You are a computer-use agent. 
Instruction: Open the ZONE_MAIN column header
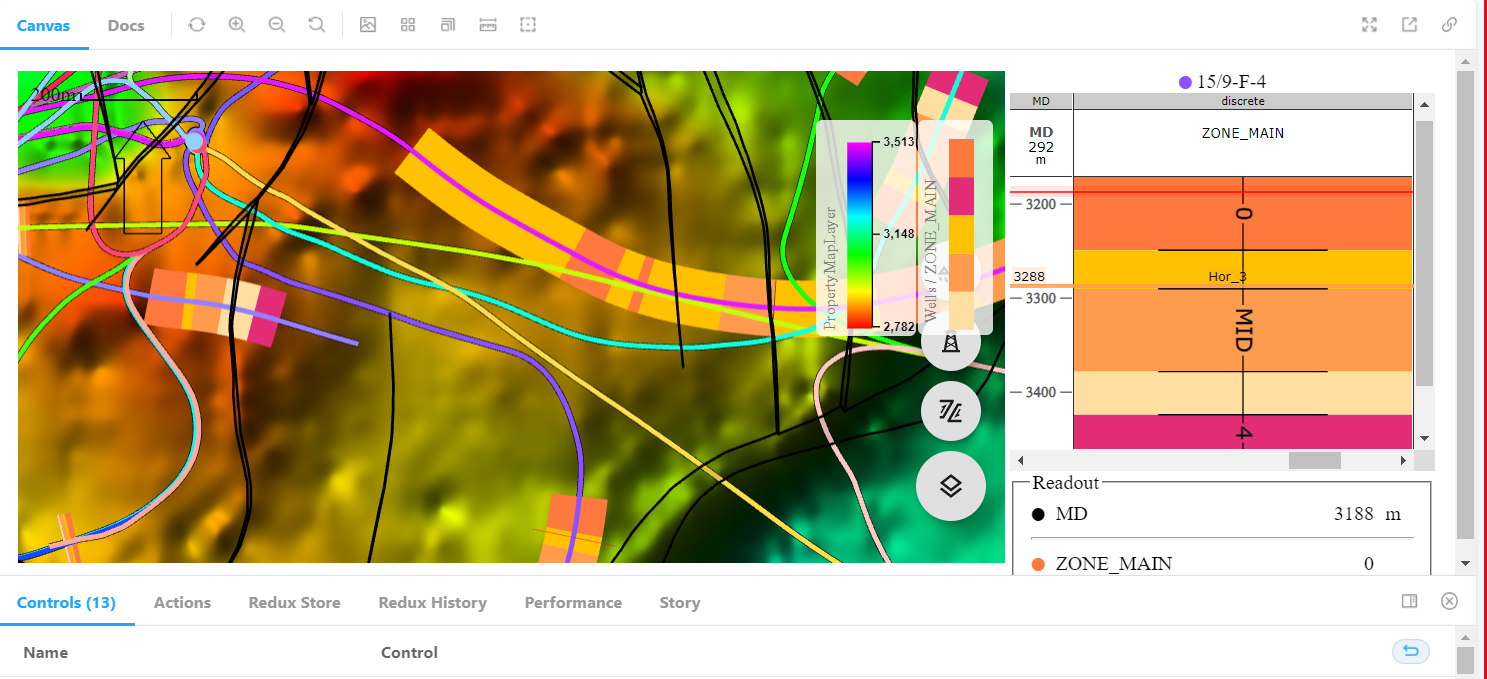1242,132
